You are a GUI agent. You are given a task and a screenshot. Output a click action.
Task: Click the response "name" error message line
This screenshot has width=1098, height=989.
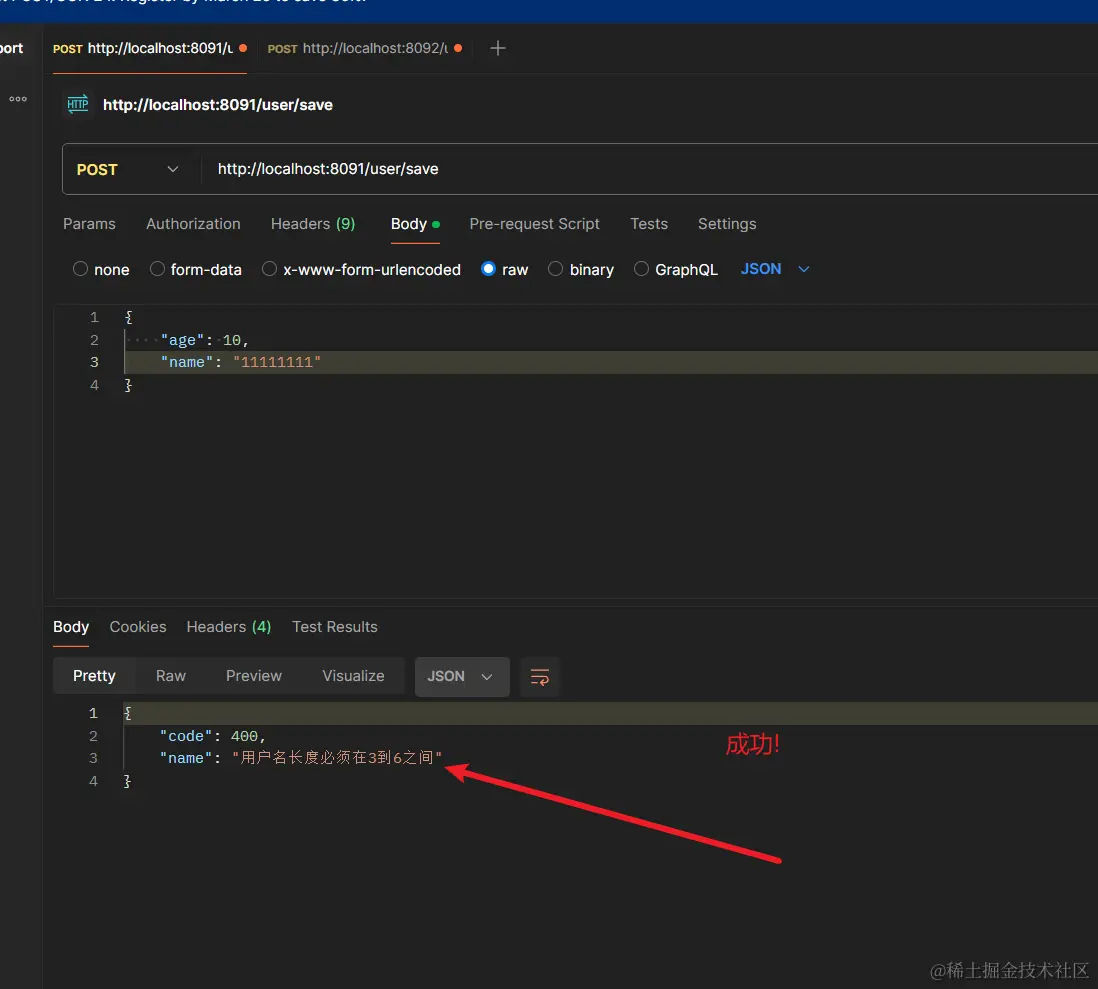301,758
